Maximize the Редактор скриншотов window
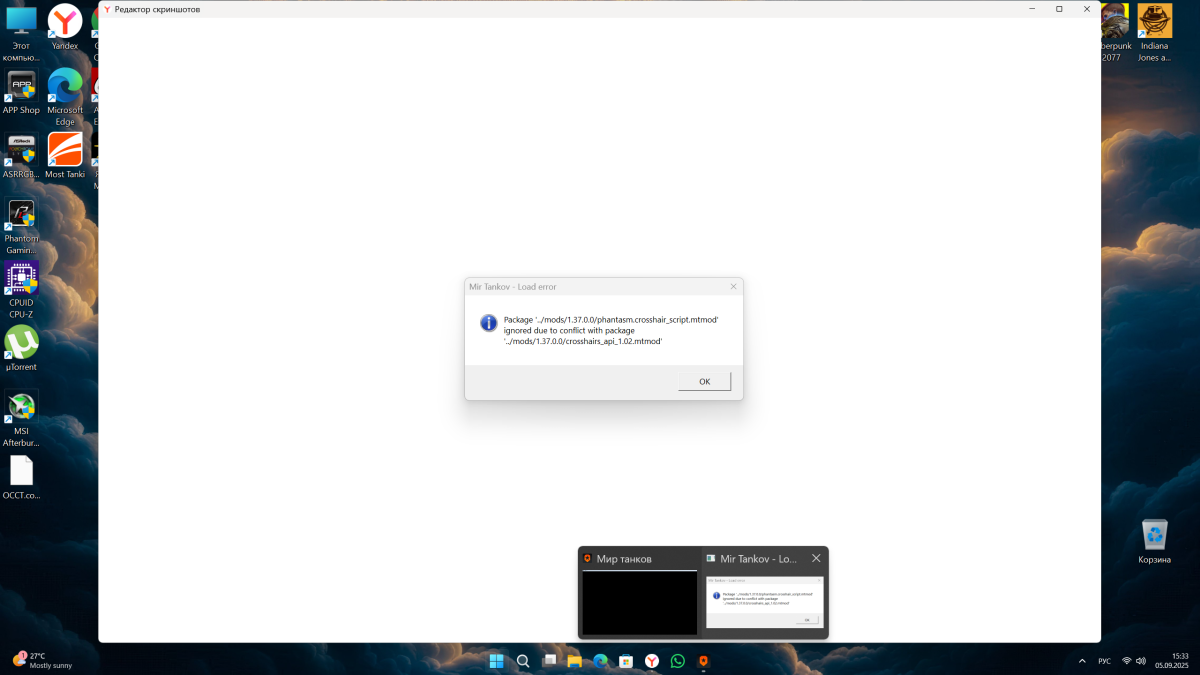The height and width of the screenshot is (675, 1200). [x=1059, y=9]
